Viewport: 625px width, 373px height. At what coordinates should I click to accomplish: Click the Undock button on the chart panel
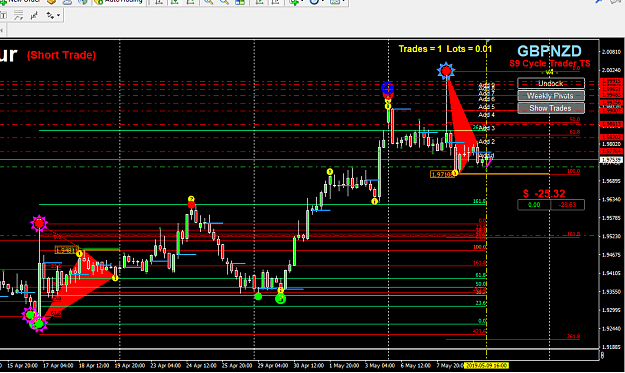coord(551,83)
